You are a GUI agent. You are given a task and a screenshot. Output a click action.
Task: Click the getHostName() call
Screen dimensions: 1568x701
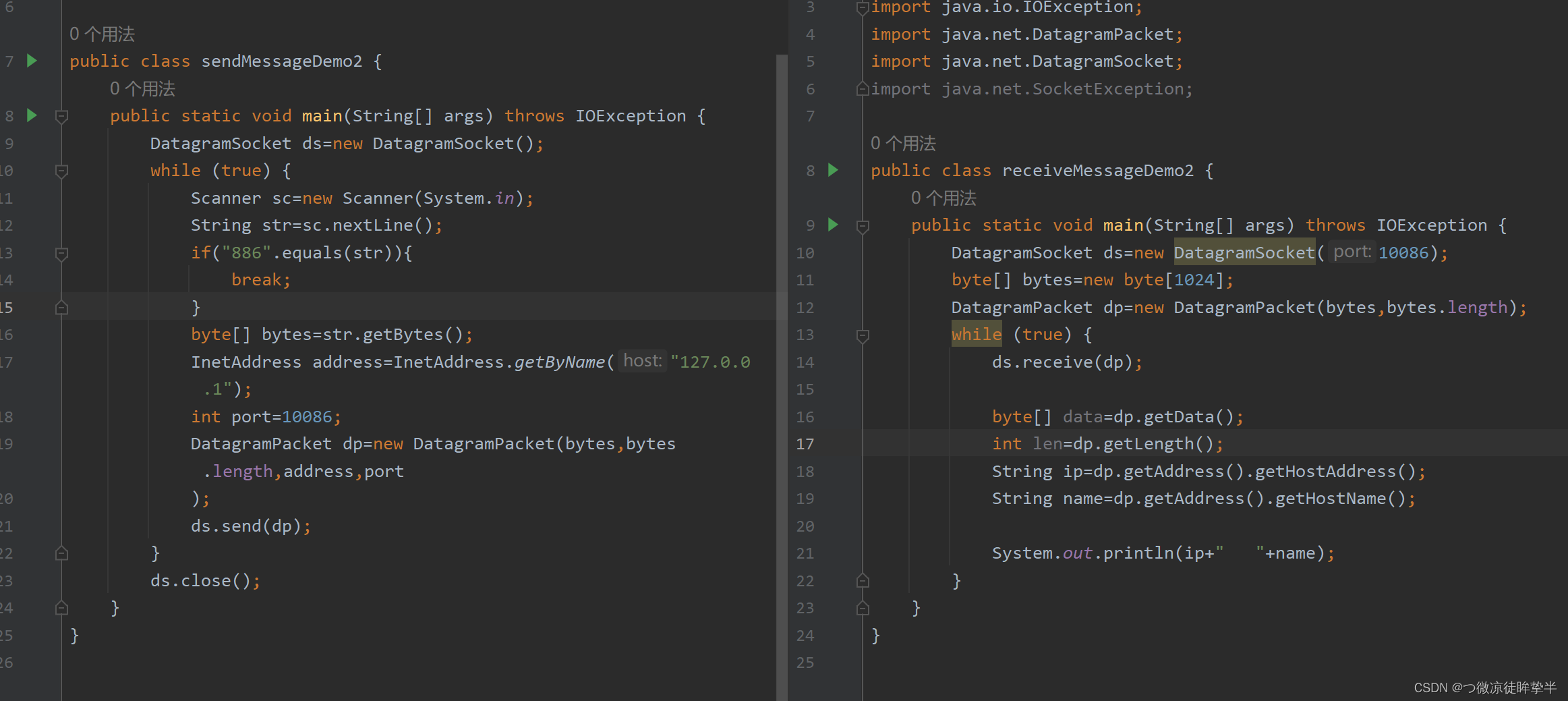(1340, 499)
